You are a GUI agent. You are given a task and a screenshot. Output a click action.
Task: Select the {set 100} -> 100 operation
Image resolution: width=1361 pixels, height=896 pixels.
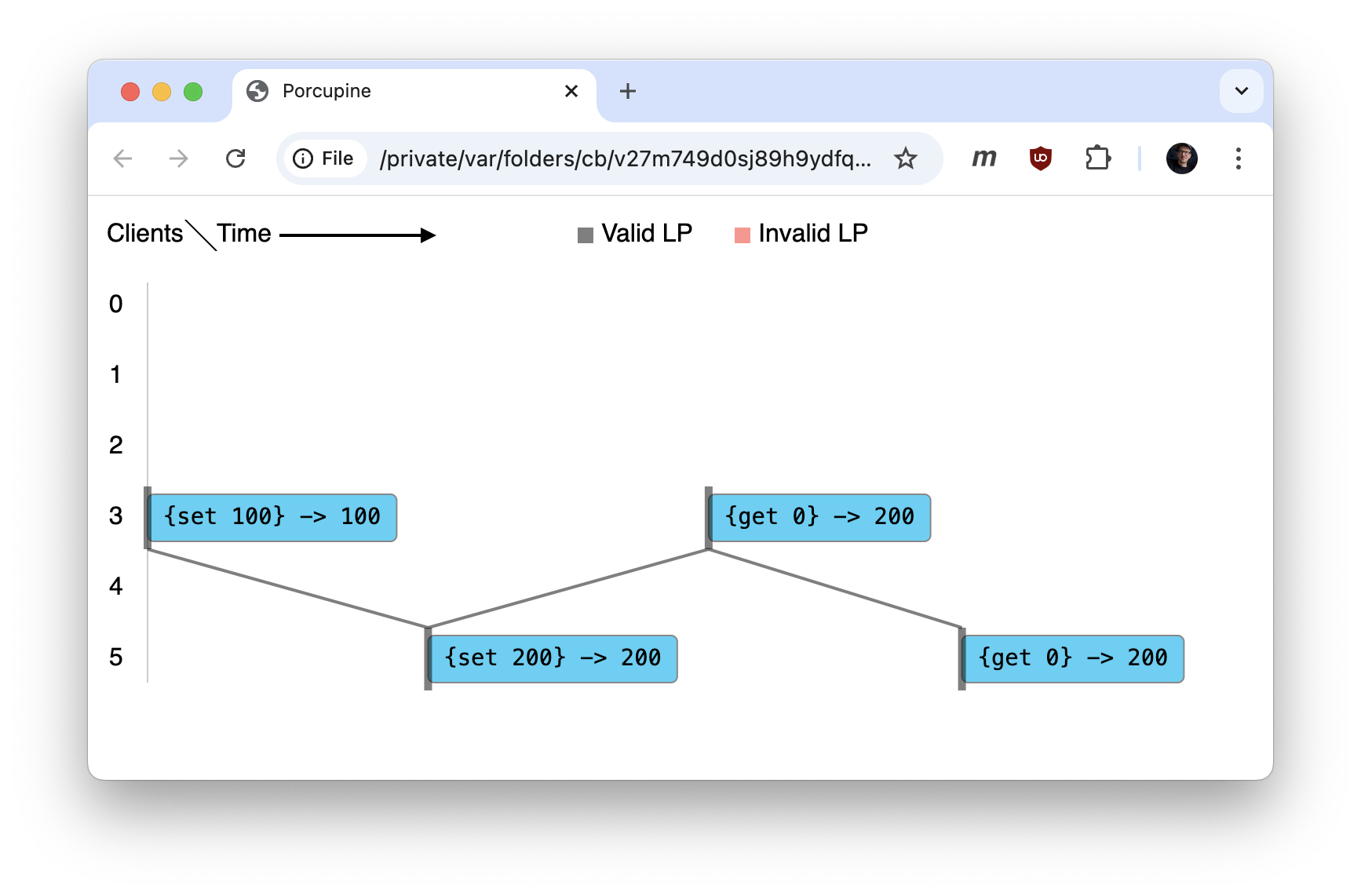pyautogui.click(x=272, y=518)
